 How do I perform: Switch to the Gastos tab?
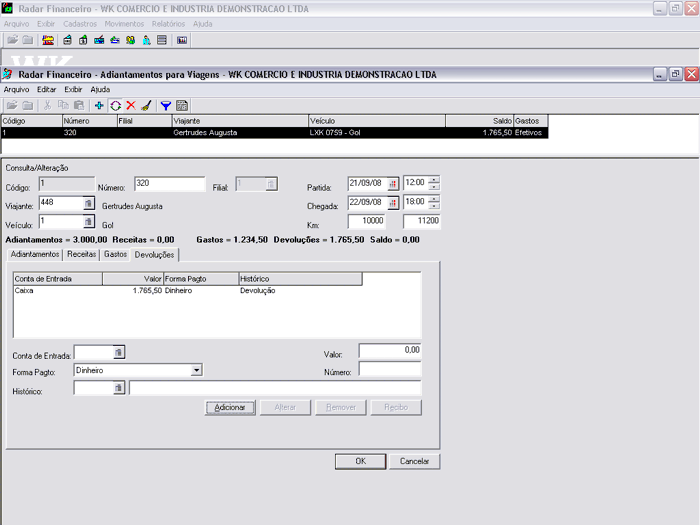coord(115,255)
